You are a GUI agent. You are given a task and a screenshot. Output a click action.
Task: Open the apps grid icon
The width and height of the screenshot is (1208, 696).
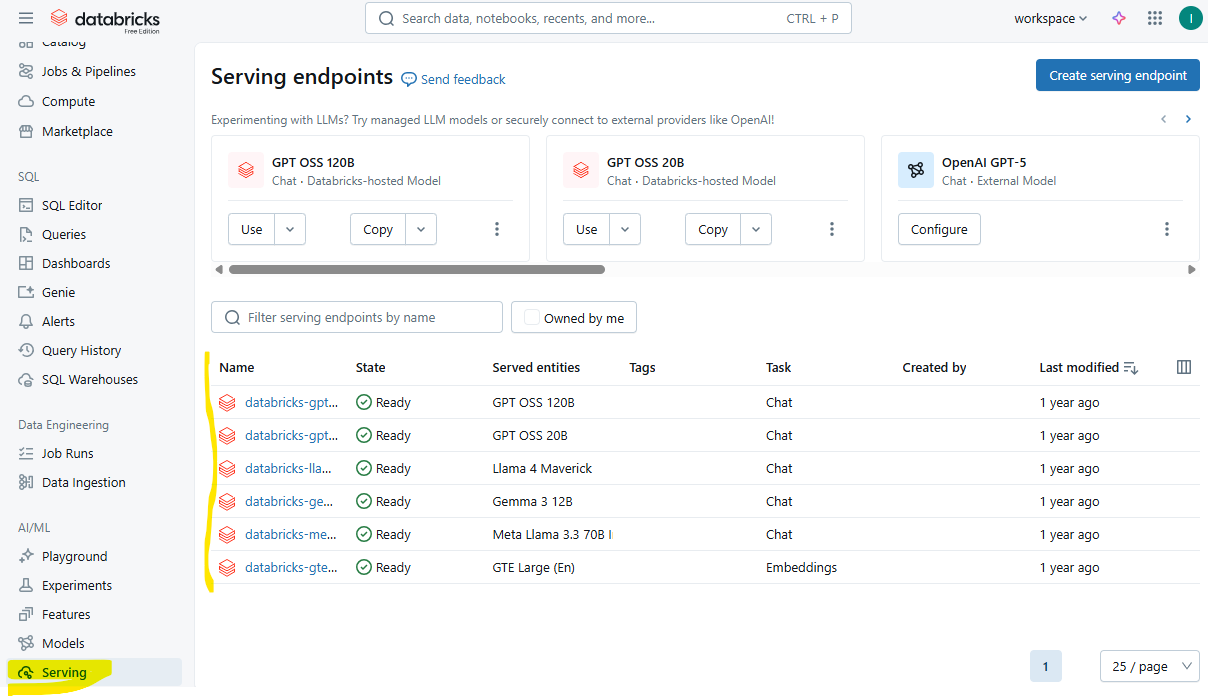tap(1155, 18)
